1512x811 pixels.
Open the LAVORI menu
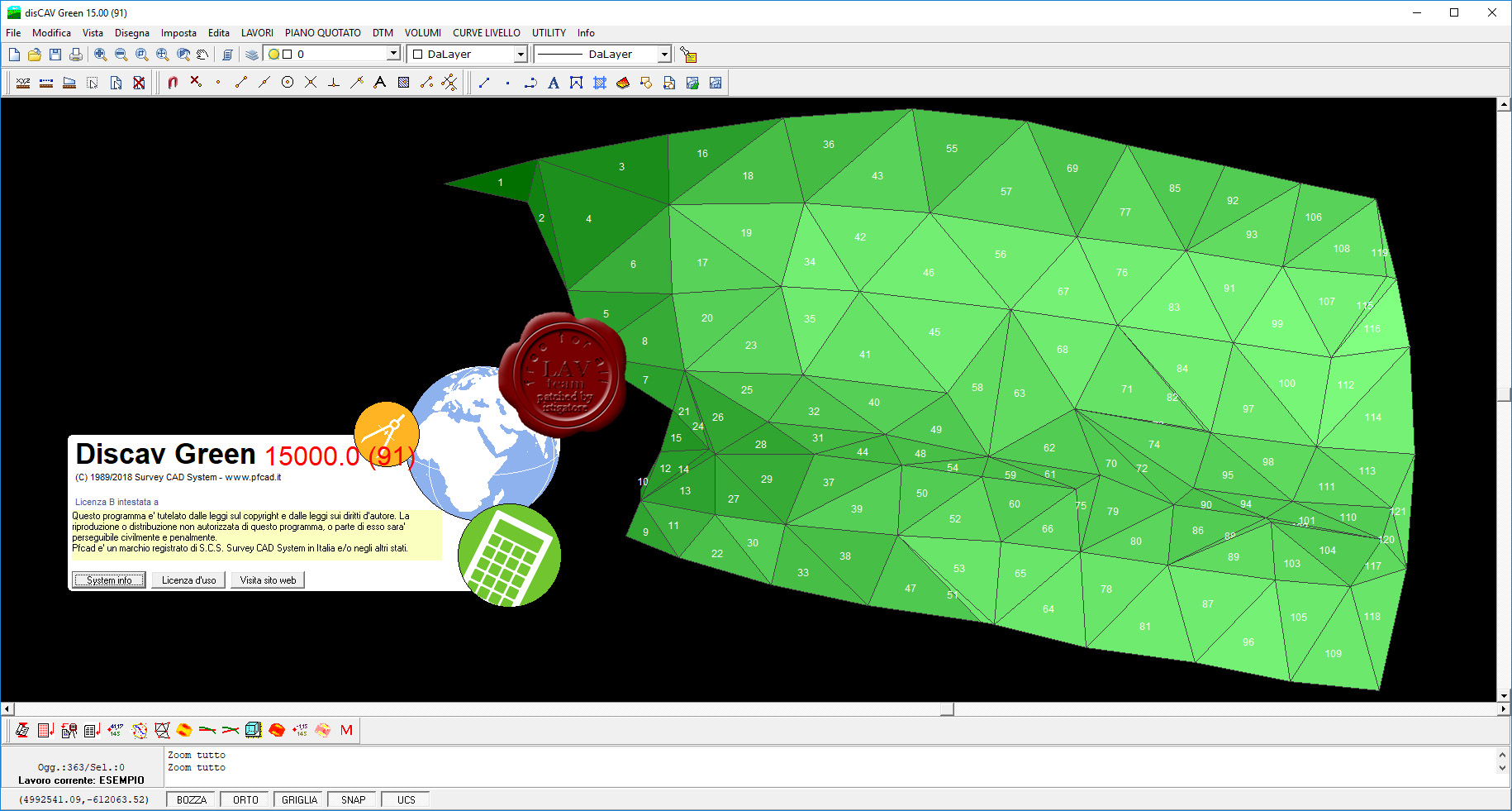click(257, 33)
